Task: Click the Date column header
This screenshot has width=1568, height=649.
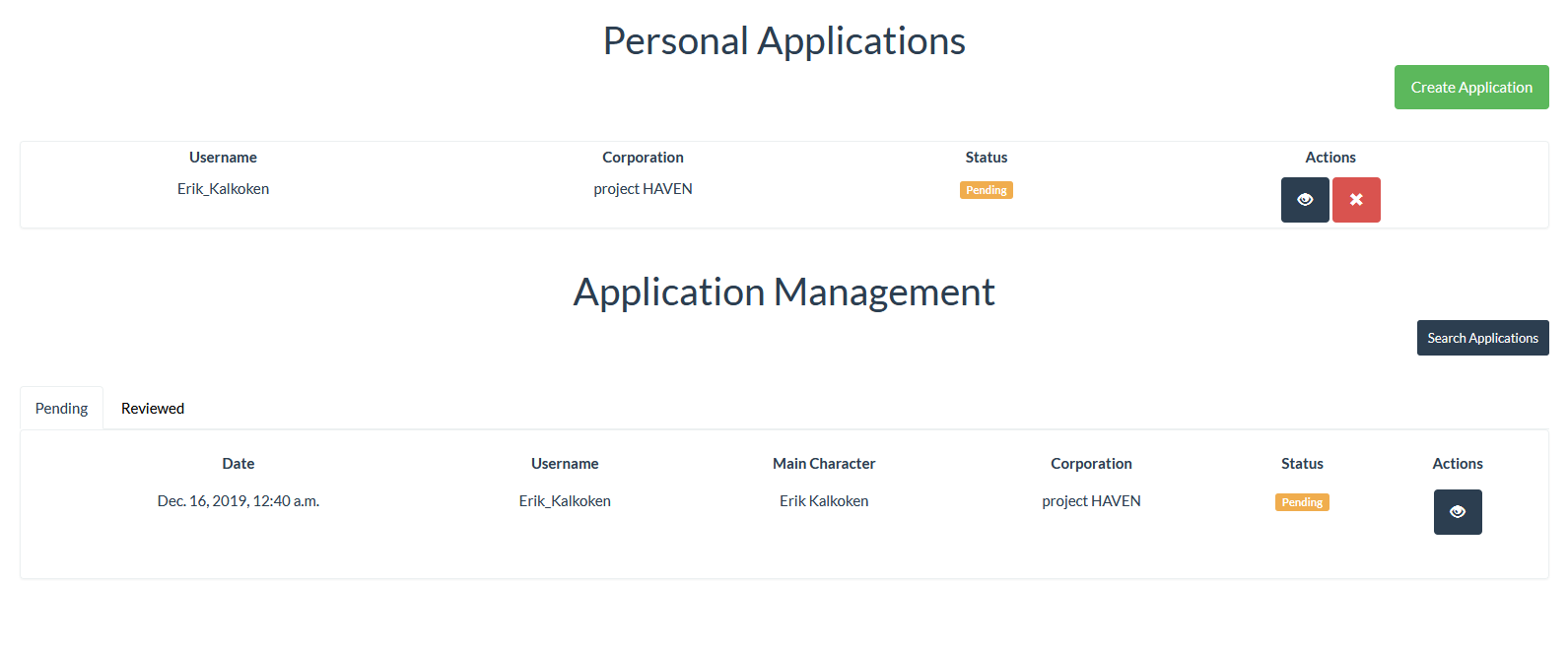Action: tap(239, 464)
